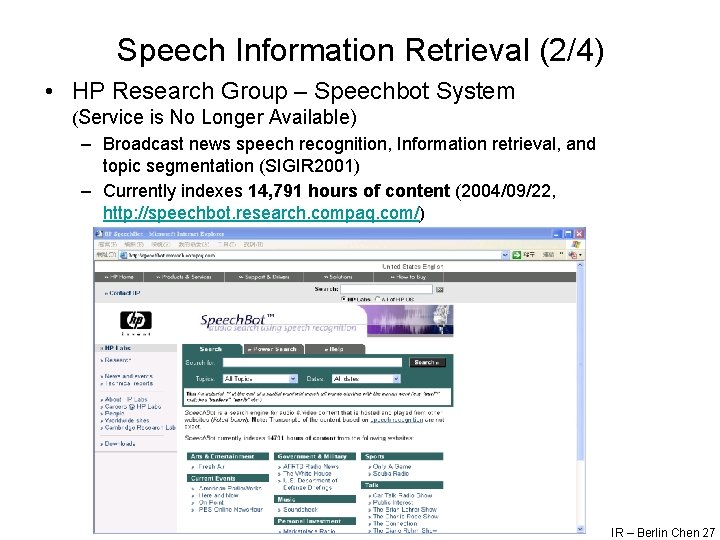Open the Soundcheck link
Screen dimensions: 720x540
(300, 510)
